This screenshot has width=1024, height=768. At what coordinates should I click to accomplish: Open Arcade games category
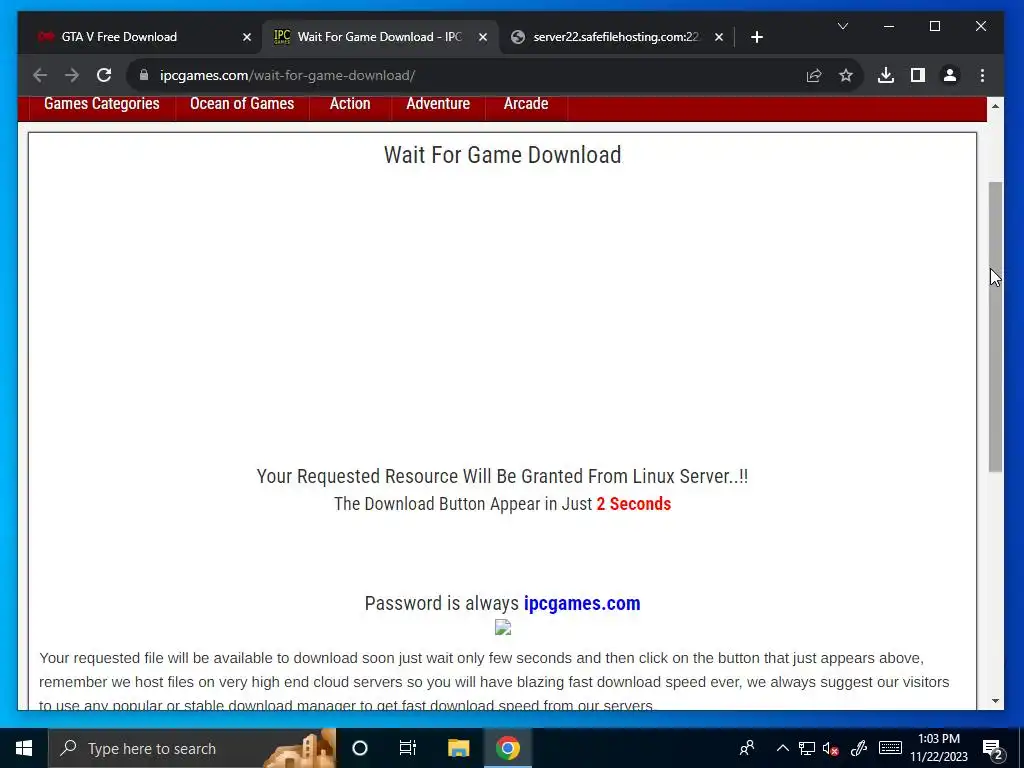(x=526, y=104)
